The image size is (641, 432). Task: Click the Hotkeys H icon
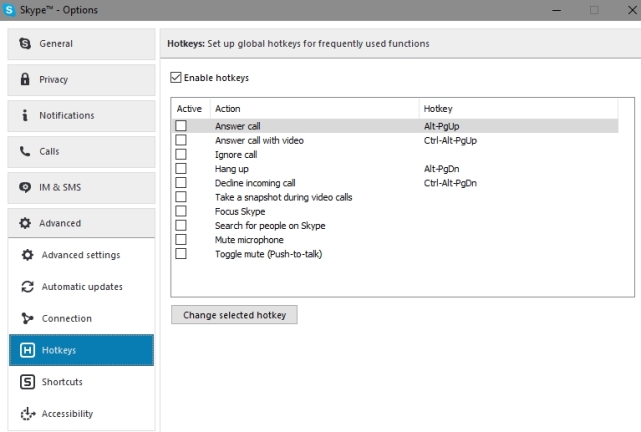27,350
